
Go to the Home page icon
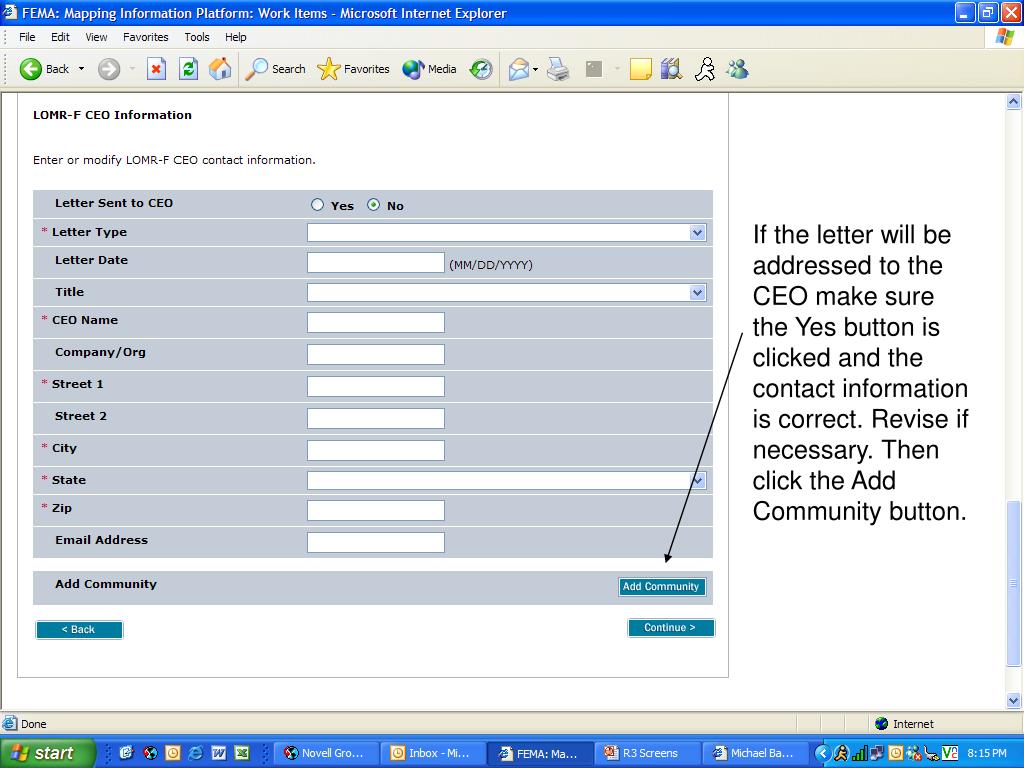point(220,69)
